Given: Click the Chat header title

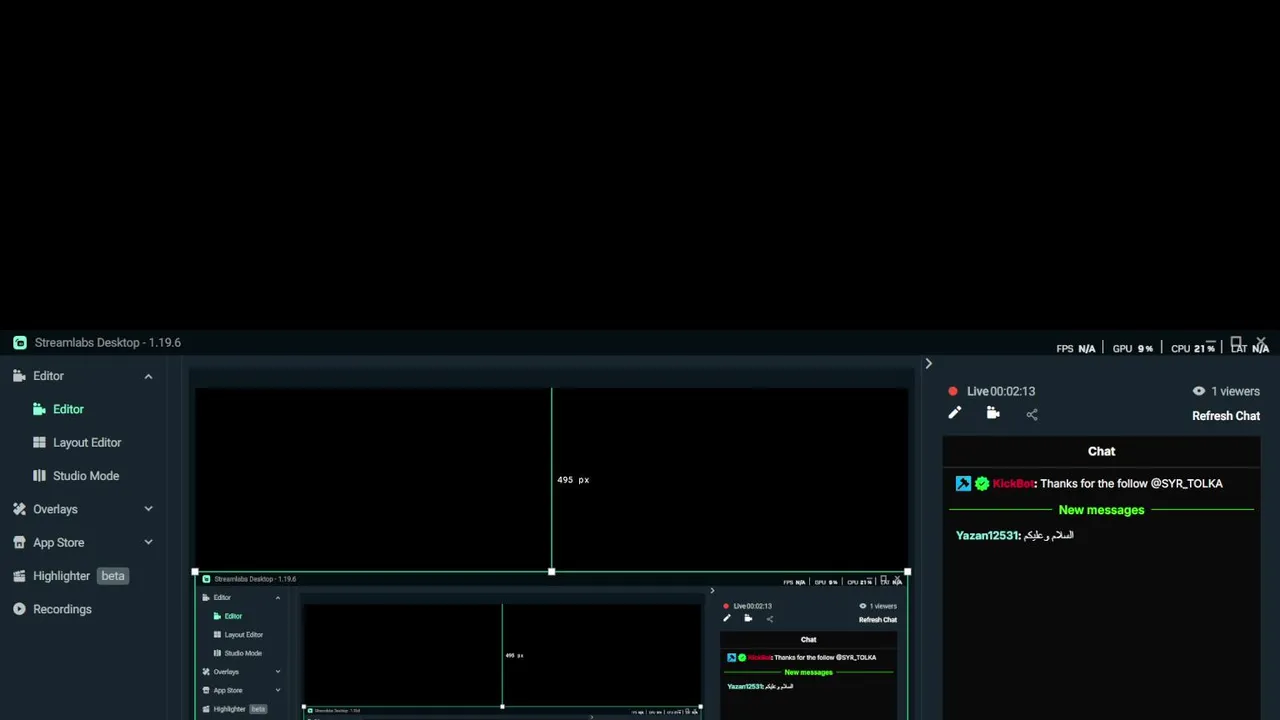Looking at the screenshot, I should pos(1101,451).
